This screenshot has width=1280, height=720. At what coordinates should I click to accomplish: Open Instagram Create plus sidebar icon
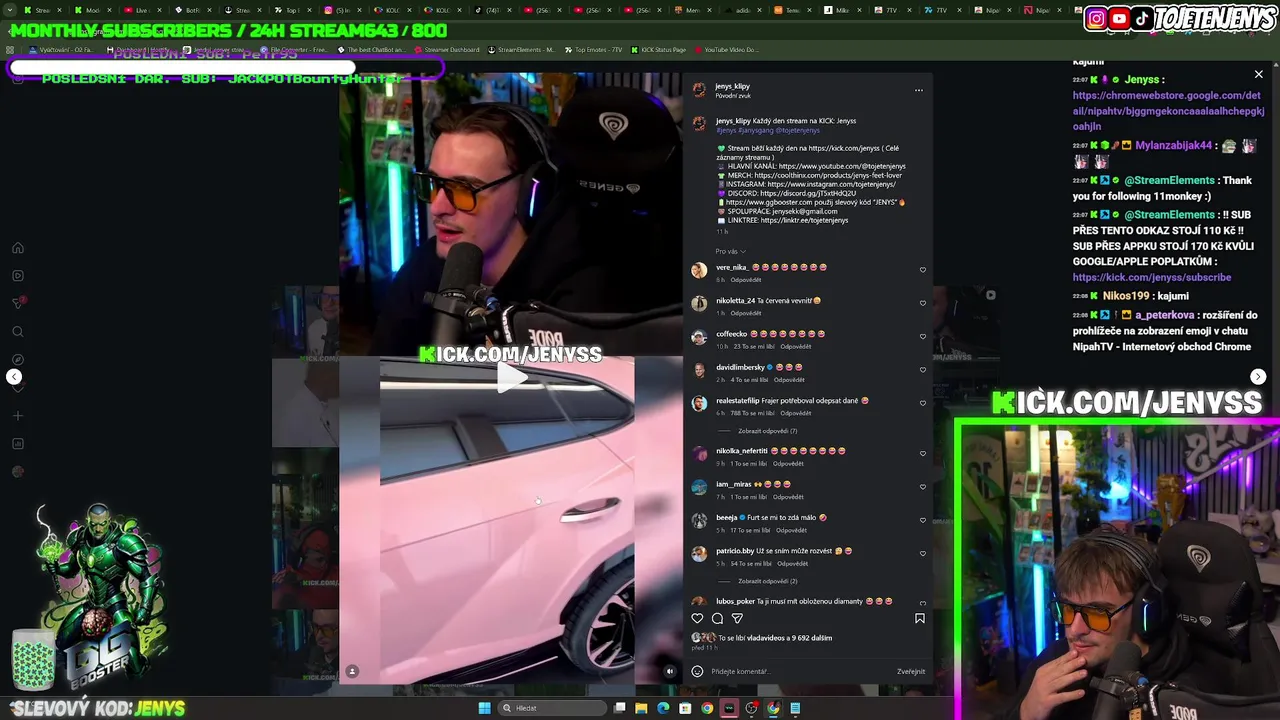pyautogui.click(x=18, y=416)
